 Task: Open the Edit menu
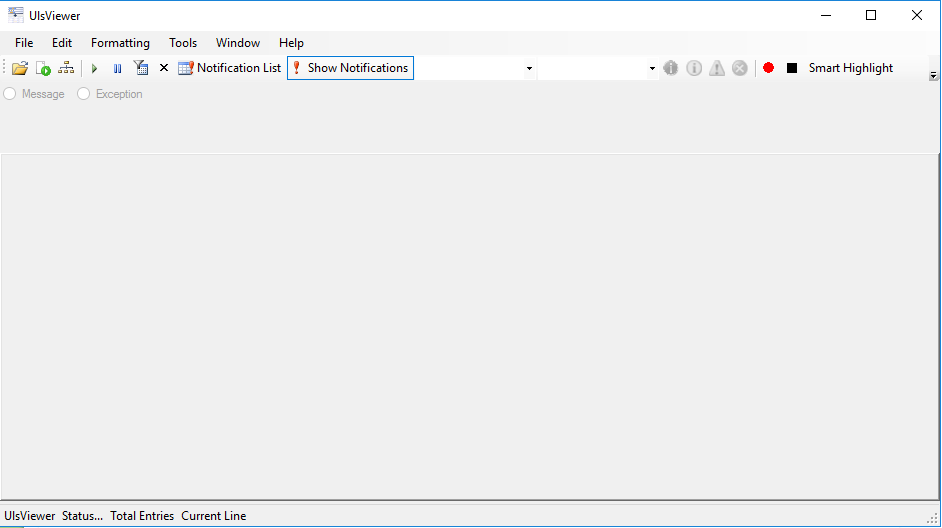click(x=62, y=43)
